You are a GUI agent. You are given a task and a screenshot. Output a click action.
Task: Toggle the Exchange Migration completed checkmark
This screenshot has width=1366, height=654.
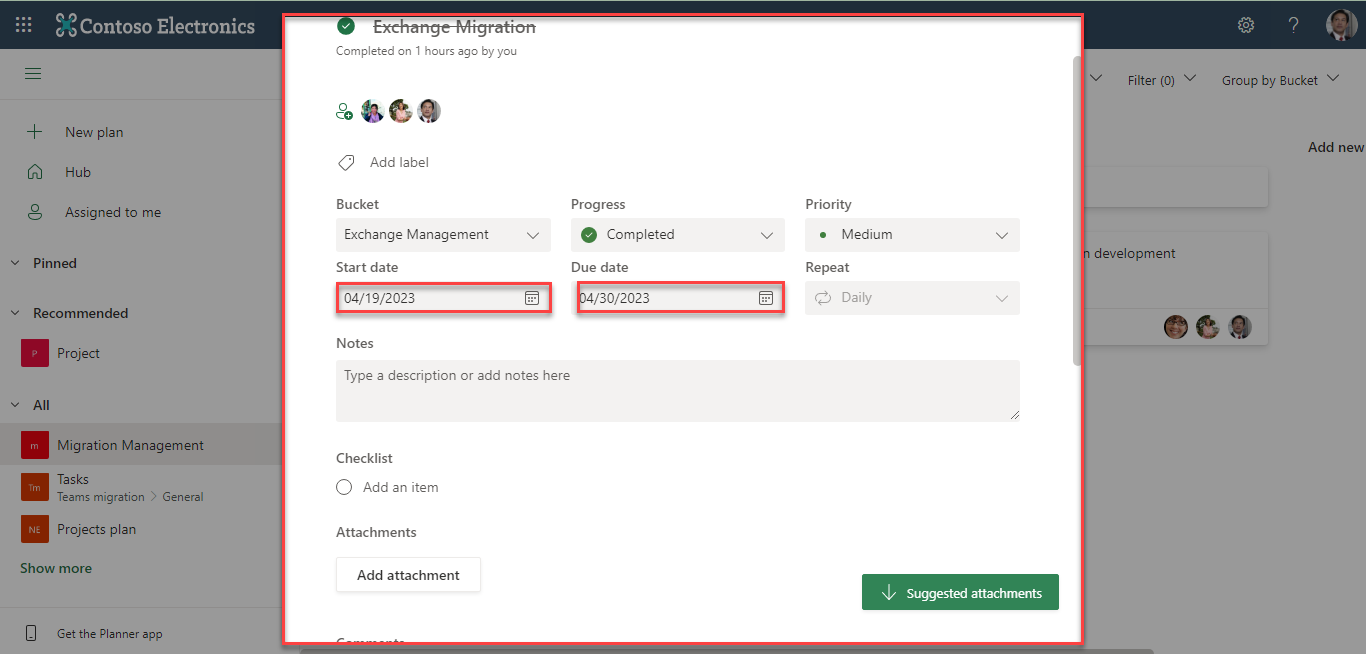[x=346, y=27]
